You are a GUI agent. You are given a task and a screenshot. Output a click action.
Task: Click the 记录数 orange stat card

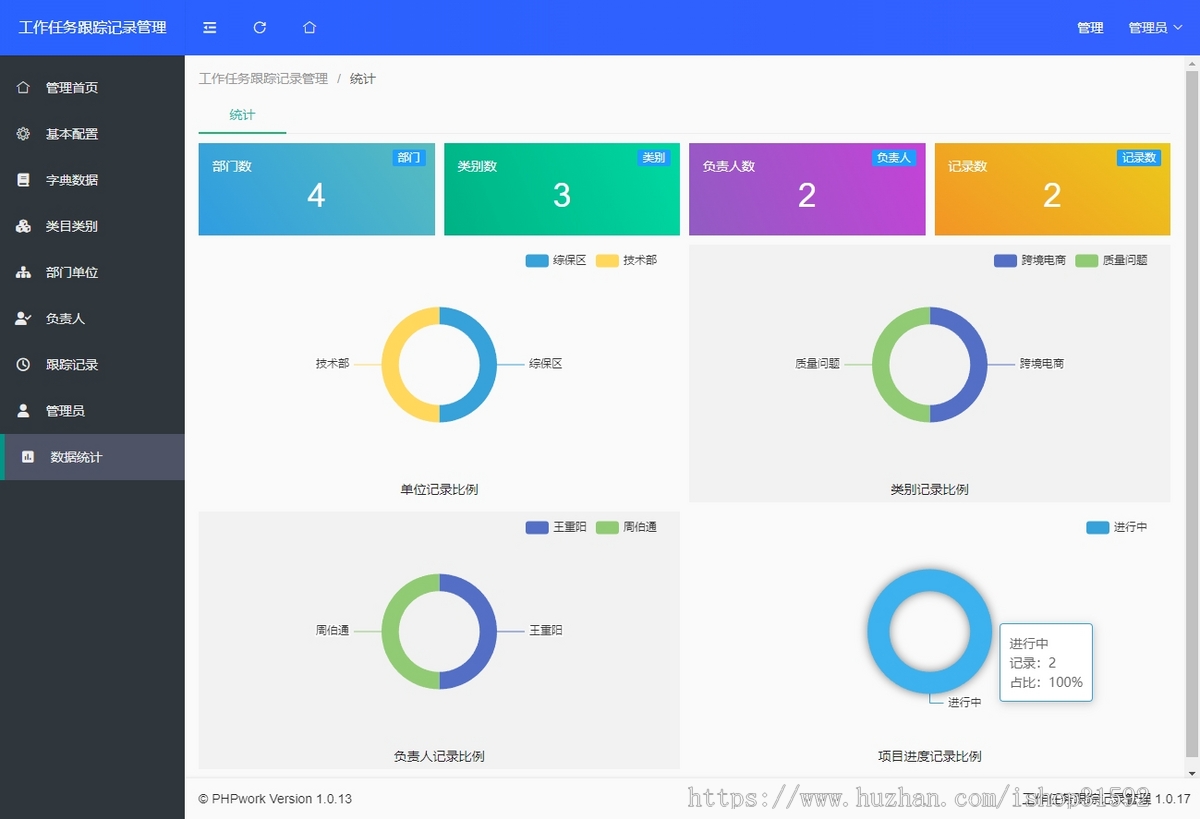click(x=1052, y=190)
